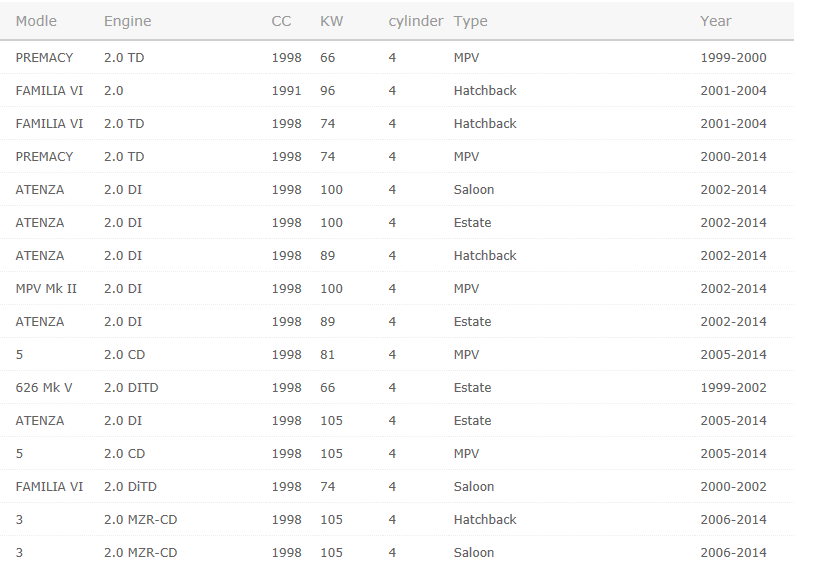The height and width of the screenshot is (583, 830).
Task: Click the Engine column header
Action: tap(128, 21)
